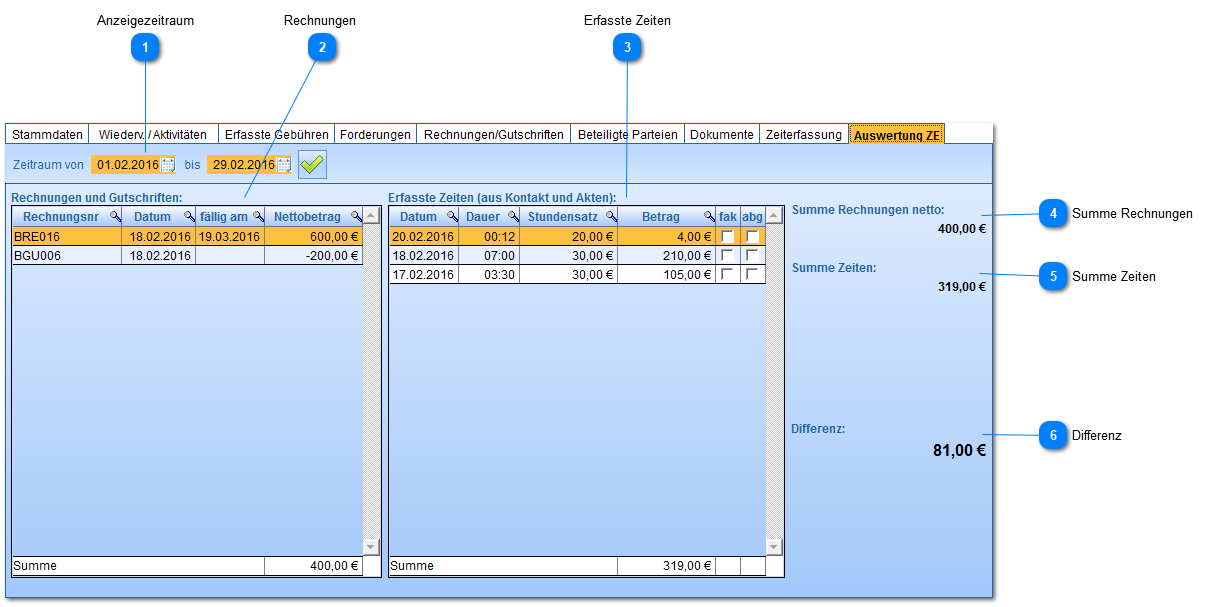Select time entry dated 20.02.2016
The width and height of the screenshot is (1209, 607).
click(x=577, y=237)
